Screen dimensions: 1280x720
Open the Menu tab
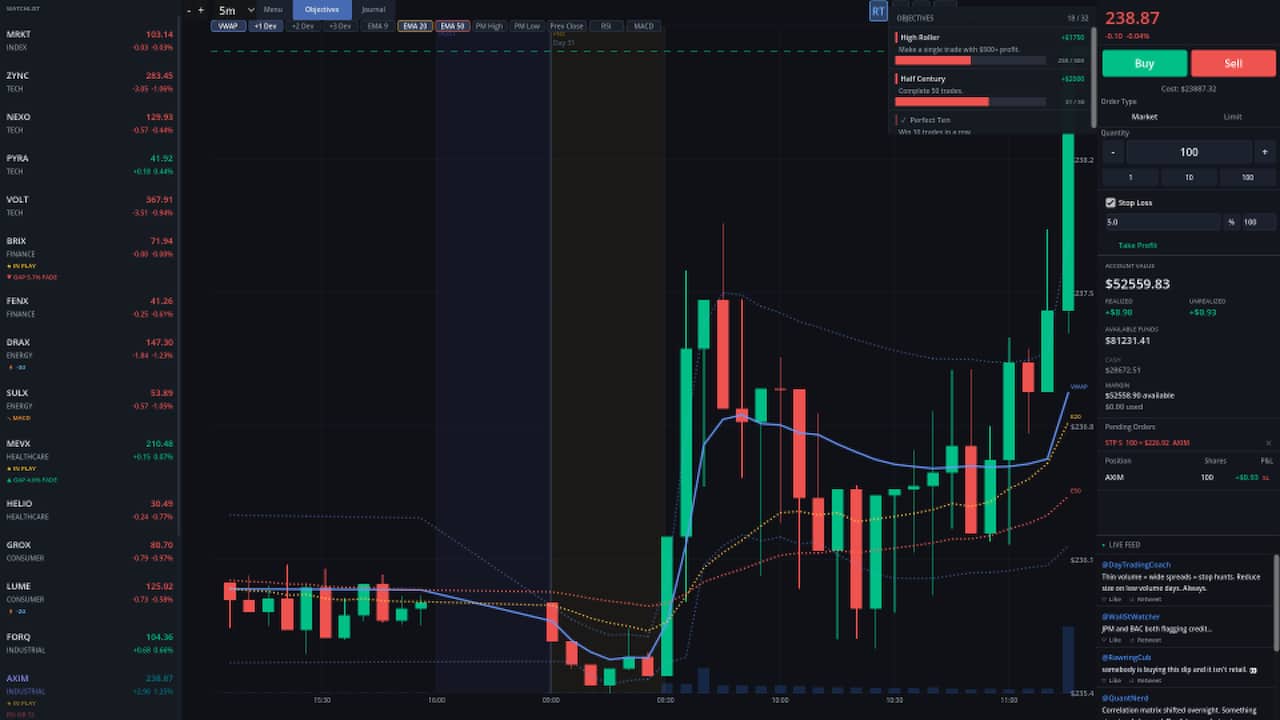(x=272, y=10)
